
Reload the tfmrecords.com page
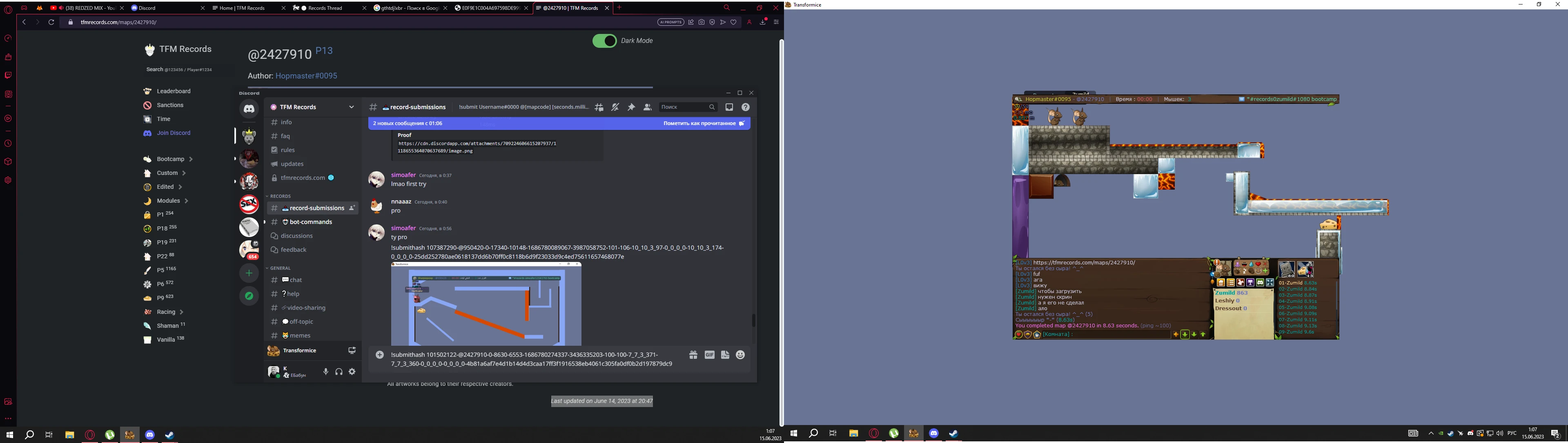click(51, 22)
